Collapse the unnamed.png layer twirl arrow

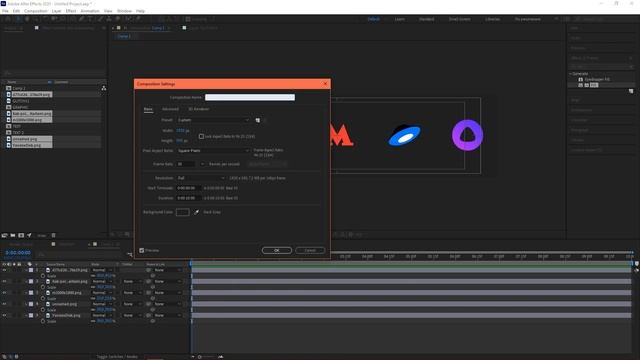click(26, 304)
